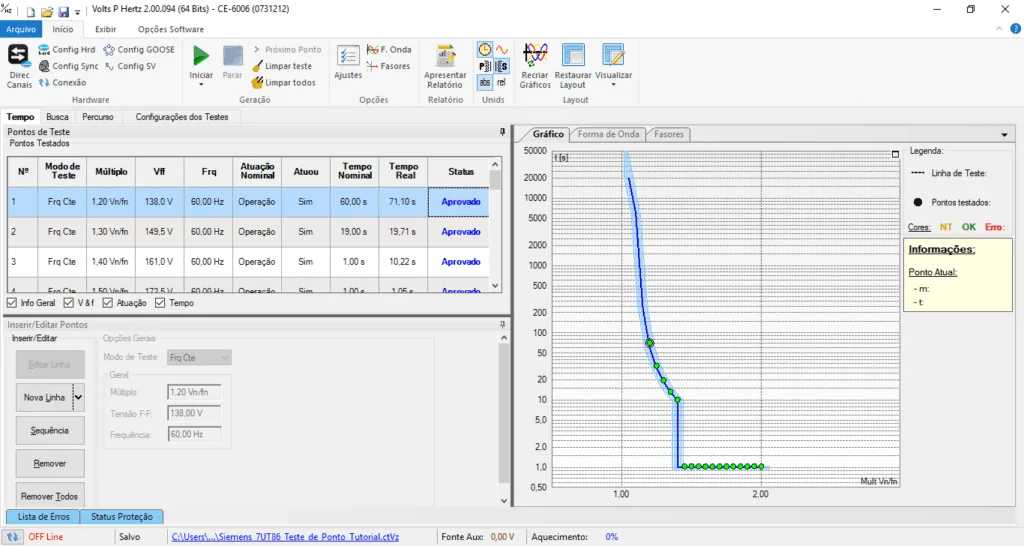The height and width of the screenshot is (546, 1024).
Task: Switch to the Percurso tab
Action: coord(98,117)
